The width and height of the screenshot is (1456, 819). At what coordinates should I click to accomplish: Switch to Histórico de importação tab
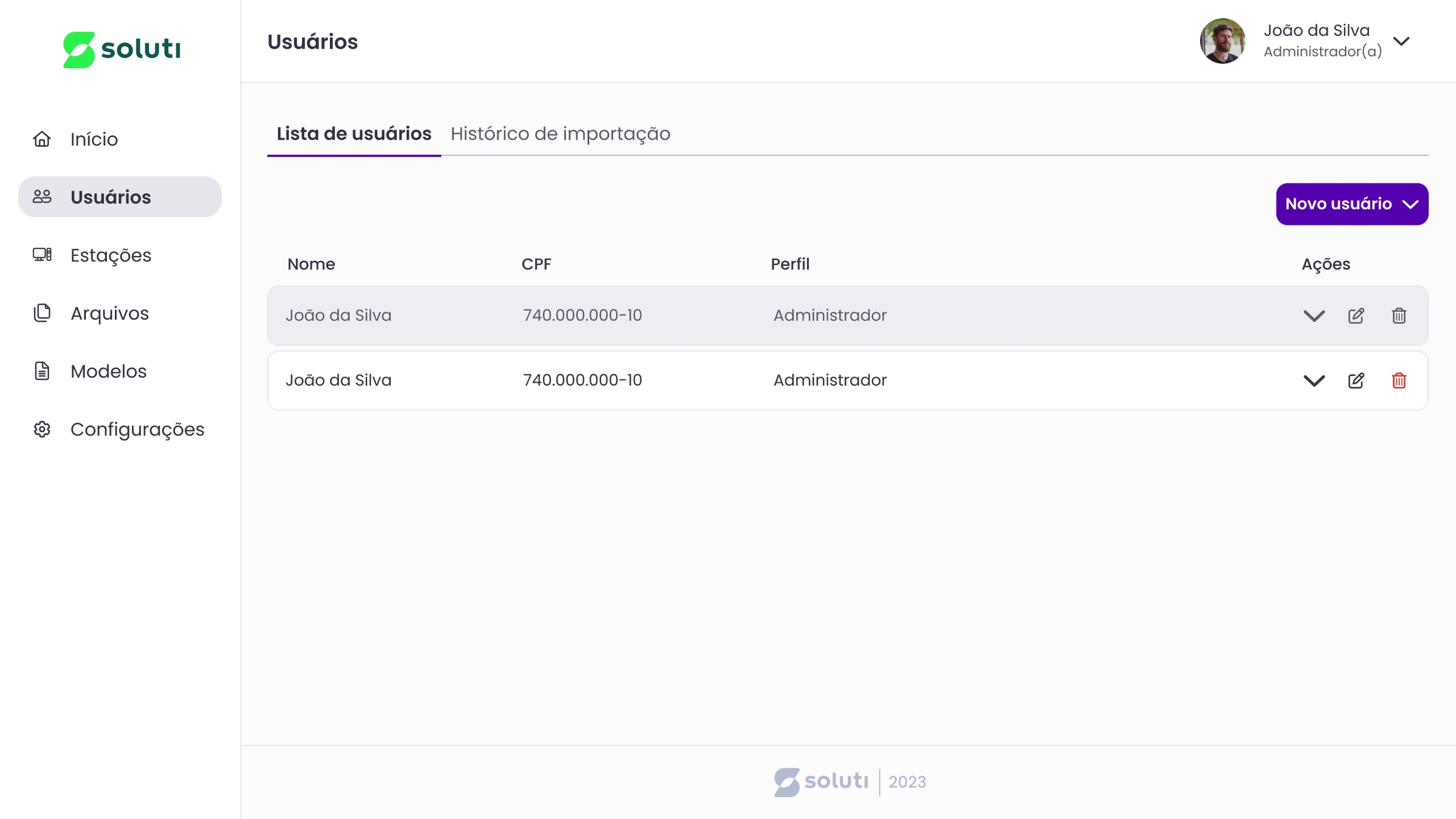(560, 134)
